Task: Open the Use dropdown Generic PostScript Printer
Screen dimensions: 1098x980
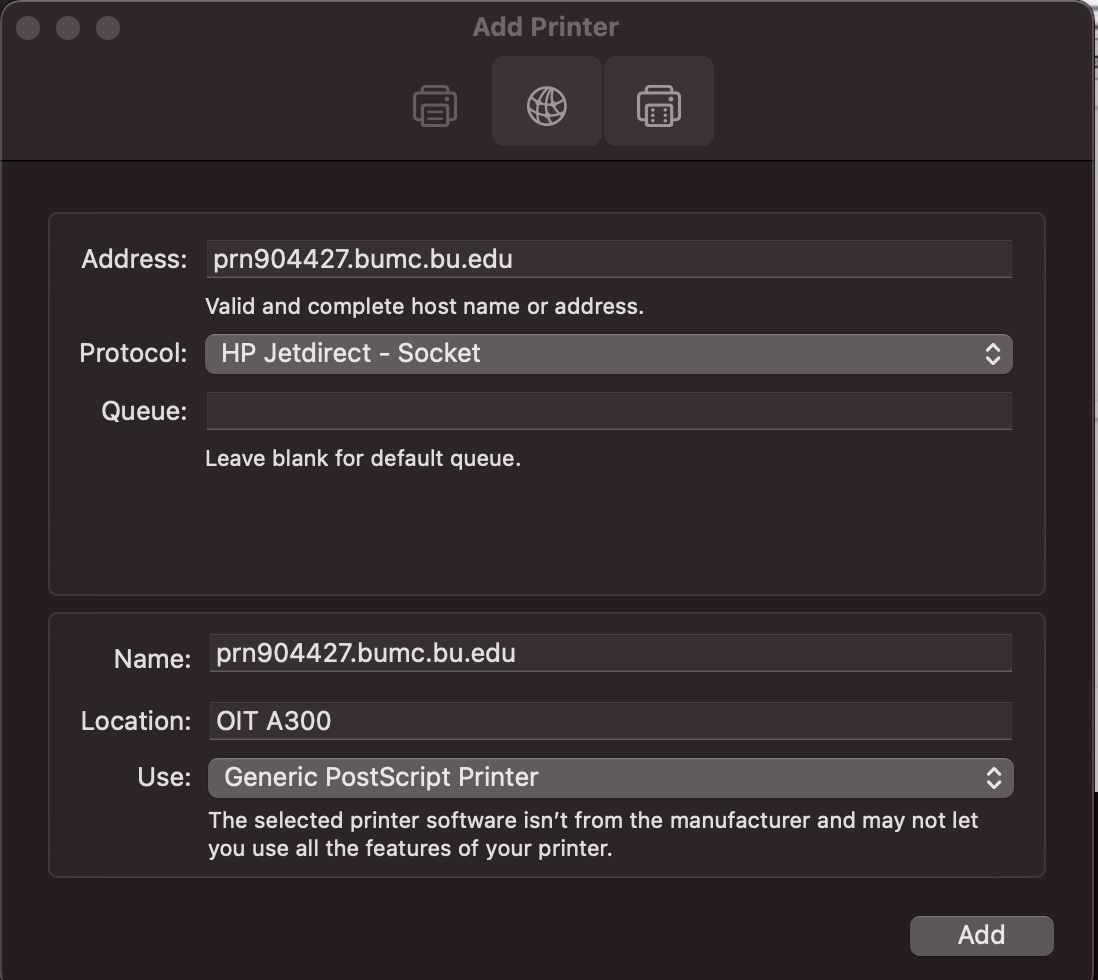Action: tap(611, 778)
